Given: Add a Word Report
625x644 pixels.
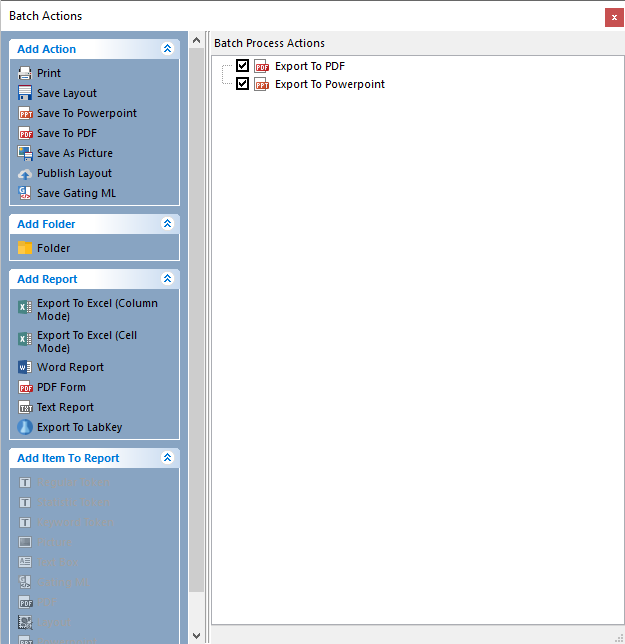Looking at the screenshot, I should (x=70, y=367).
